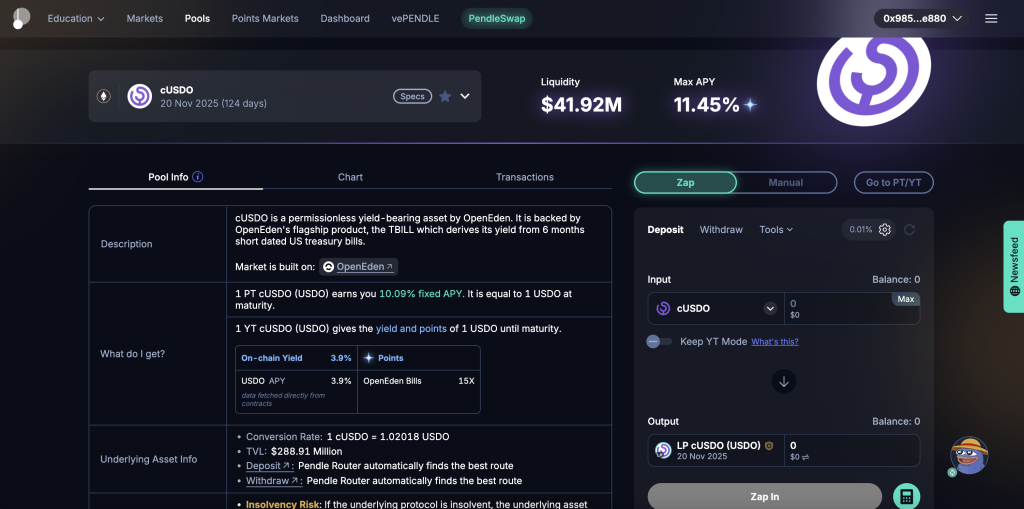Click the down arrow between Input and Output
Image resolution: width=1024 pixels, height=509 pixels.
(784, 381)
